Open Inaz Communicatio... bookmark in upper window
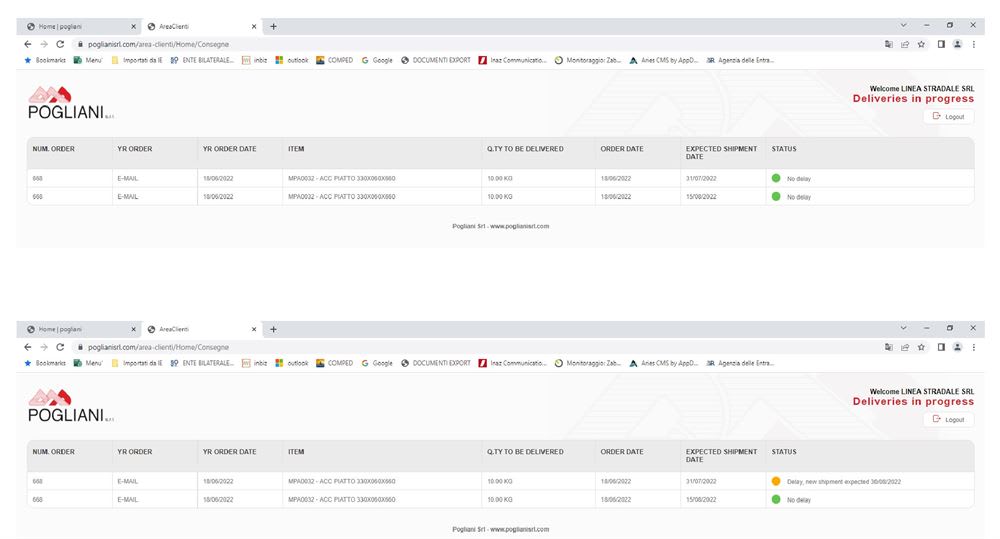Viewport: 1000px width, 539px height. click(512, 60)
